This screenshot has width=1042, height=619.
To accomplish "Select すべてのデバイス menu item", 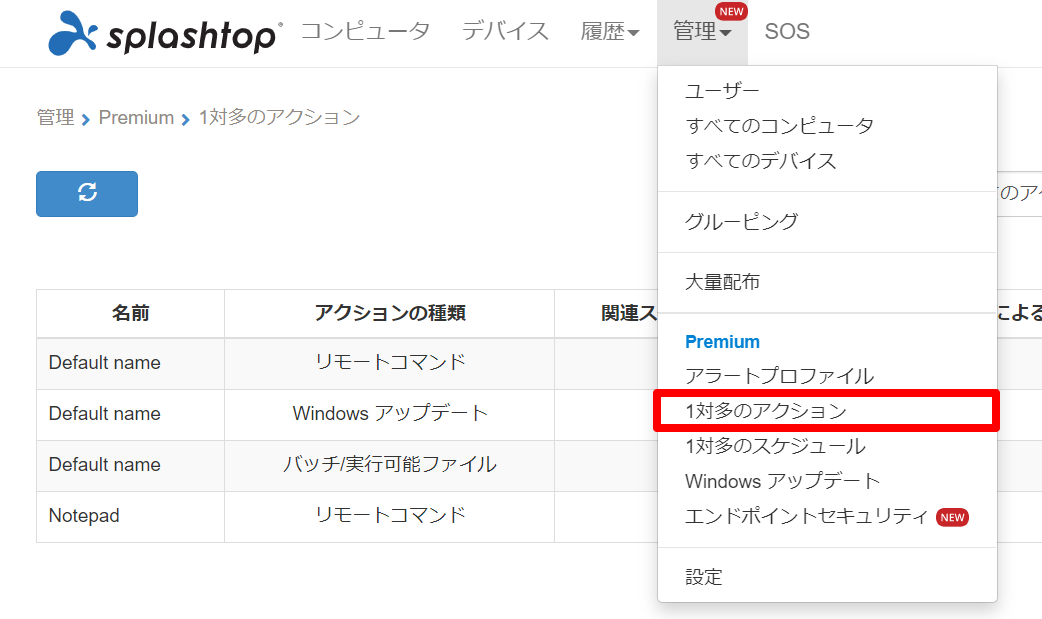I will 760,161.
